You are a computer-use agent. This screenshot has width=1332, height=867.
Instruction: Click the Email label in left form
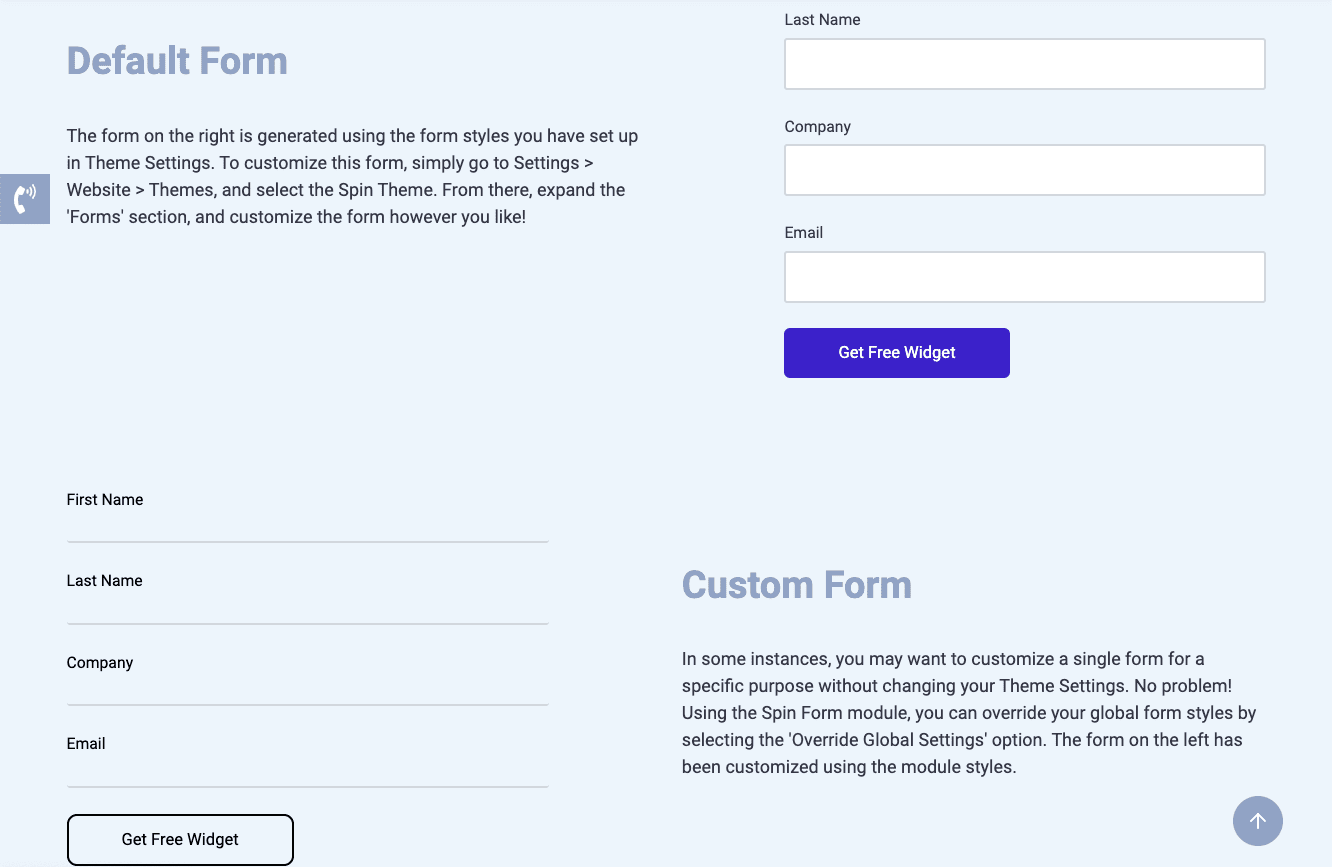[86, 743]
